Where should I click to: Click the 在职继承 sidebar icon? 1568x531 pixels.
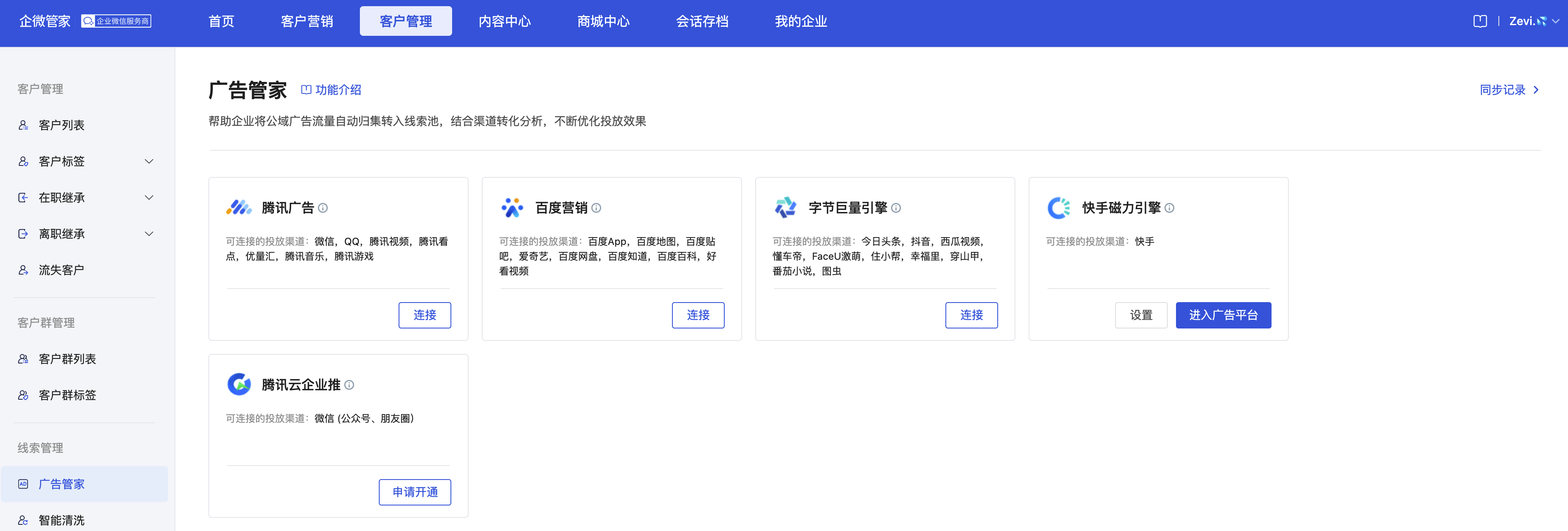tap(23, 198)
